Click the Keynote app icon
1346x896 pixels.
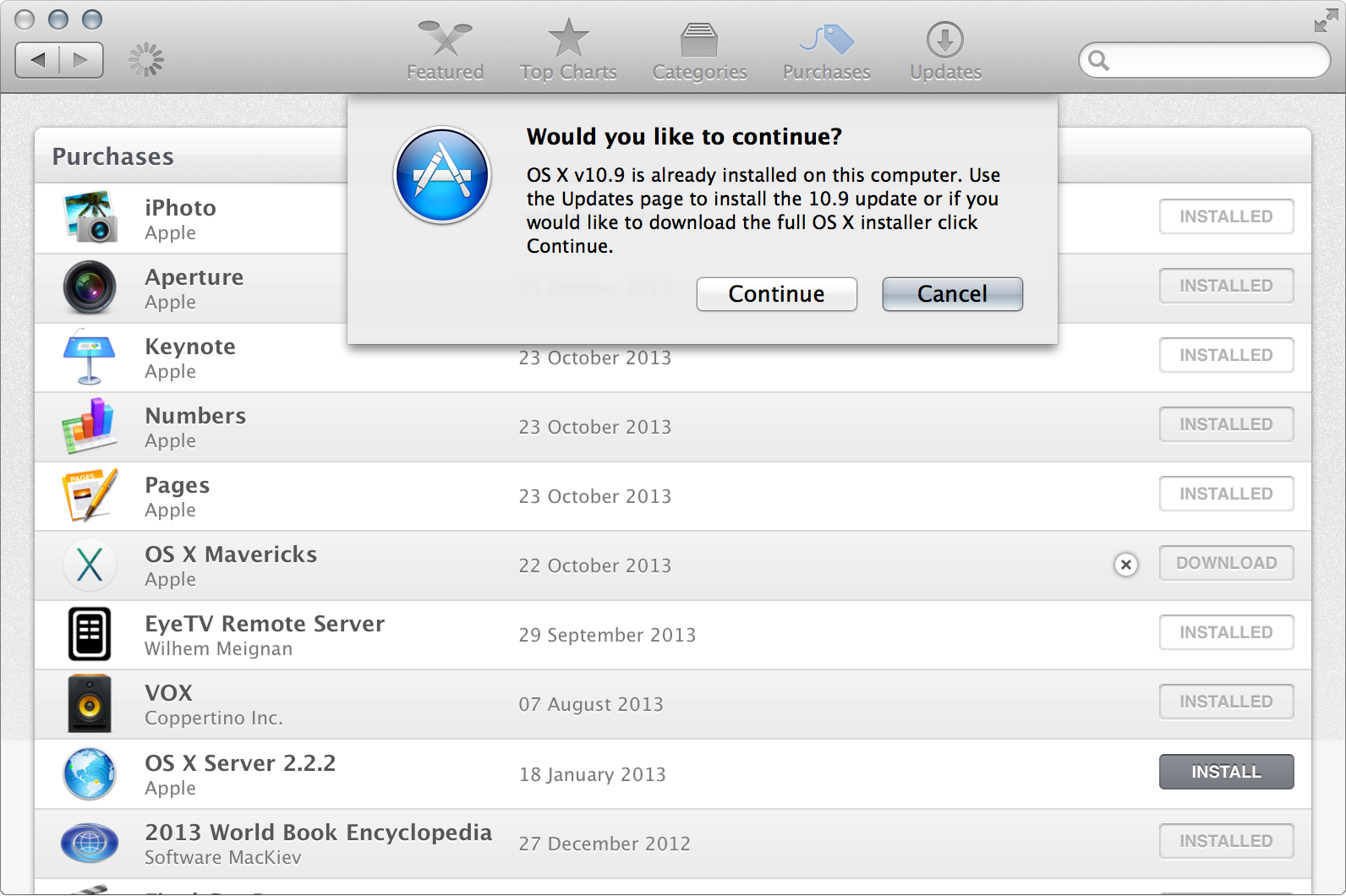90,357
